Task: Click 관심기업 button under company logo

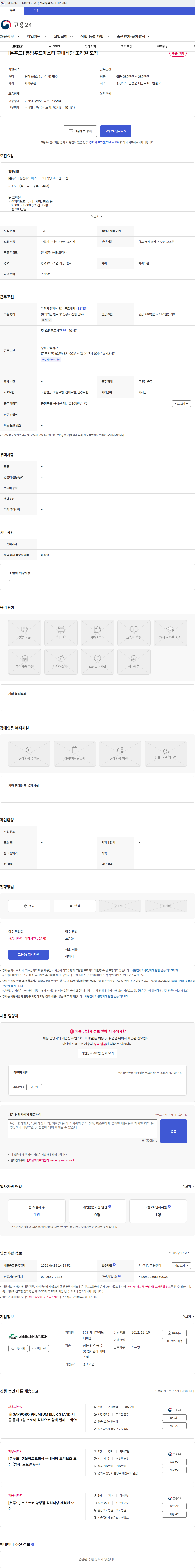Action: [18, 1348]
